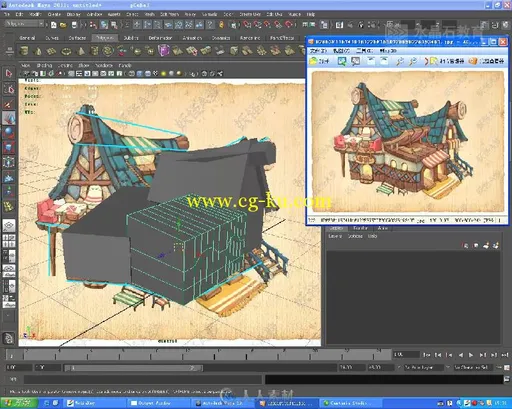Toggle auto keyframe button

coord(507,367)
